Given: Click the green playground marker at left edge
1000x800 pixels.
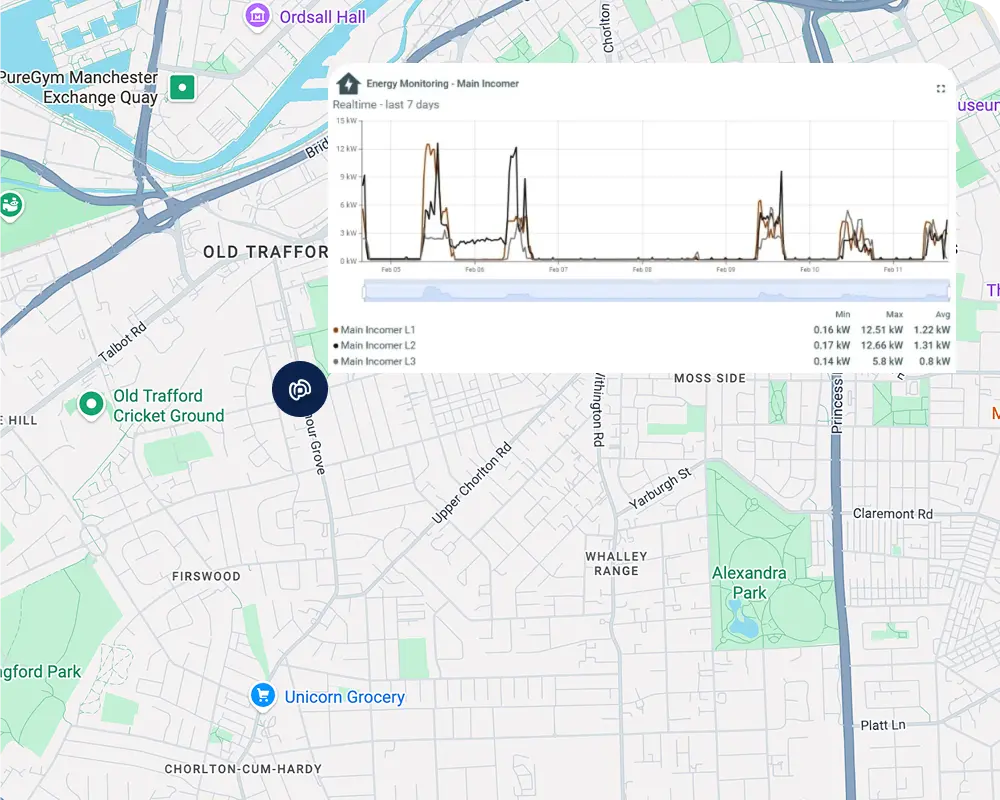Looking at the screenshot, I should pos(10,205).
